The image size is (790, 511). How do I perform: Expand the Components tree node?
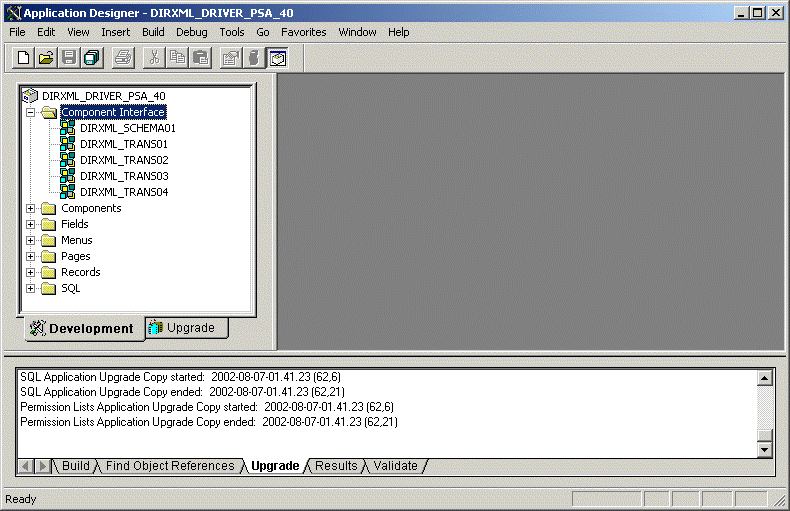[x=31, y=208]
